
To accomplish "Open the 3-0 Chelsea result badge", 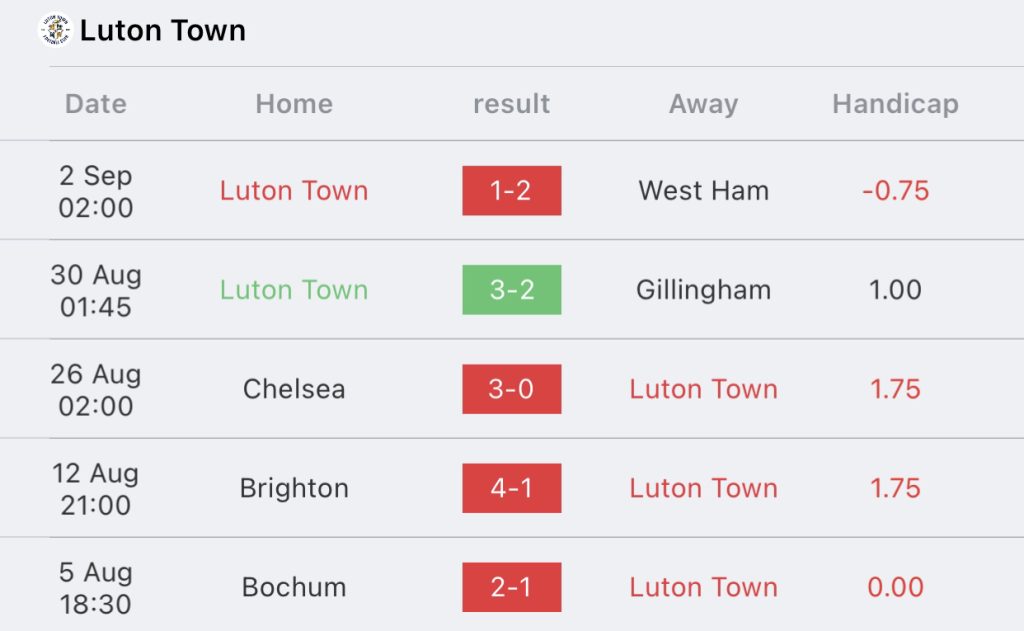I will tap(511, 389).
